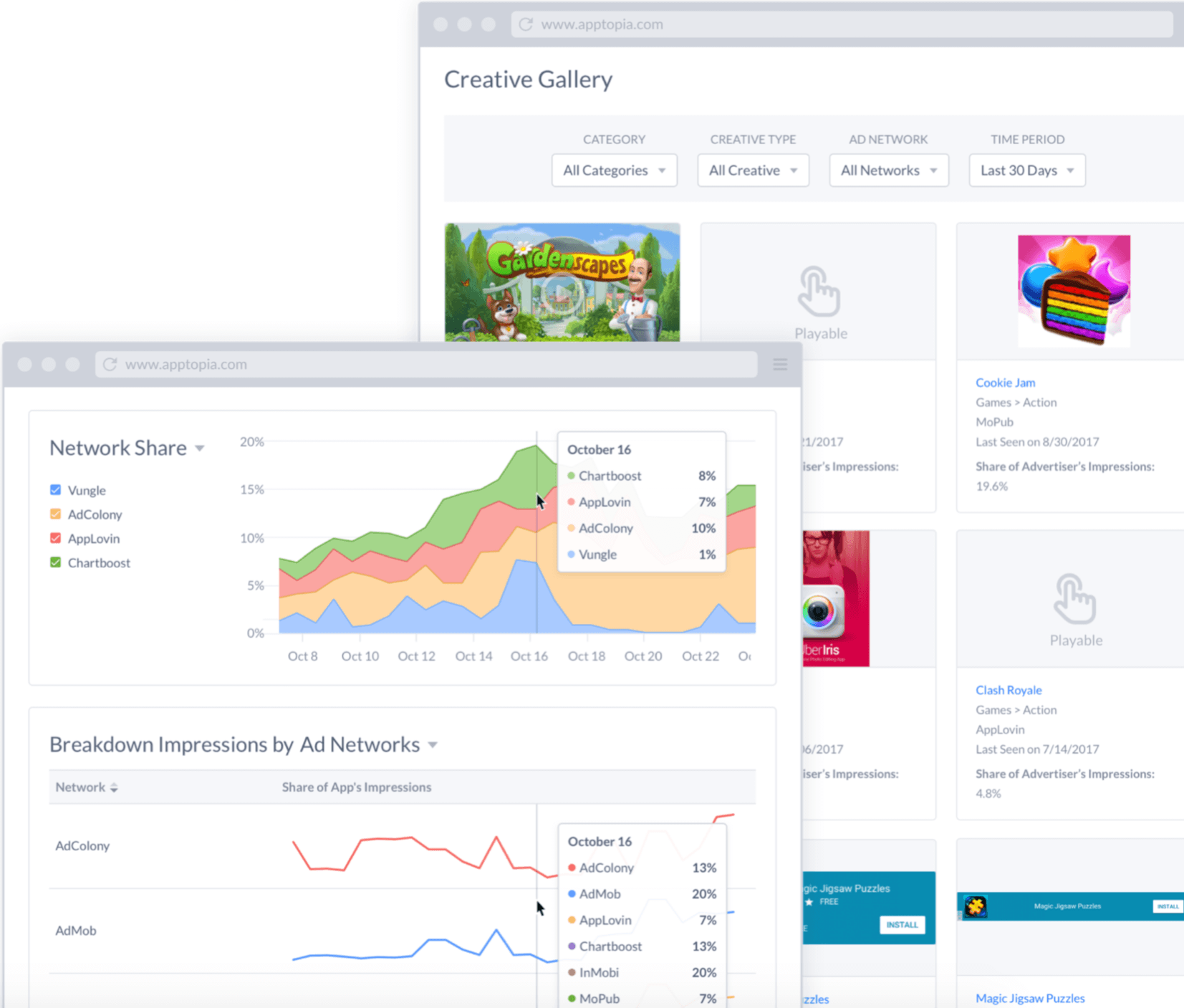Click address bar in Creative Gallery window

coord(842,24)
